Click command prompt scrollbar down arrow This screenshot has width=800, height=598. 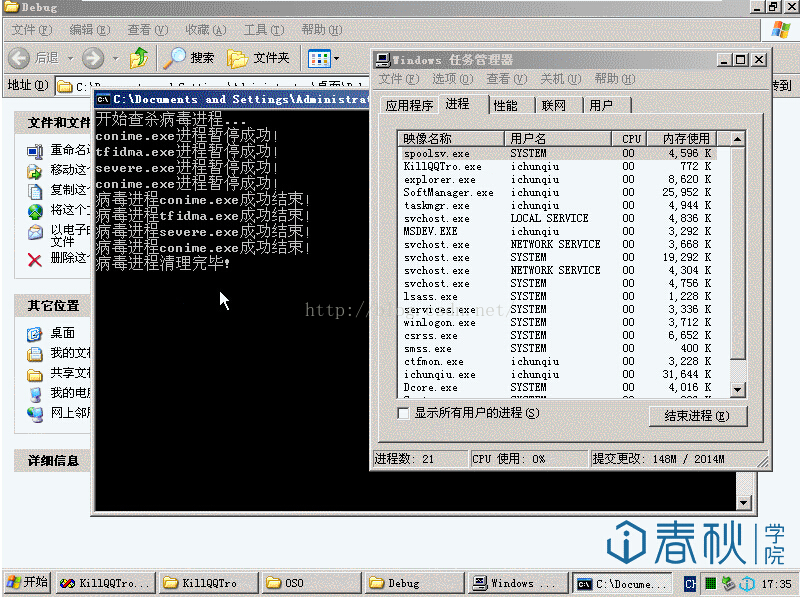tap(744, 503)
